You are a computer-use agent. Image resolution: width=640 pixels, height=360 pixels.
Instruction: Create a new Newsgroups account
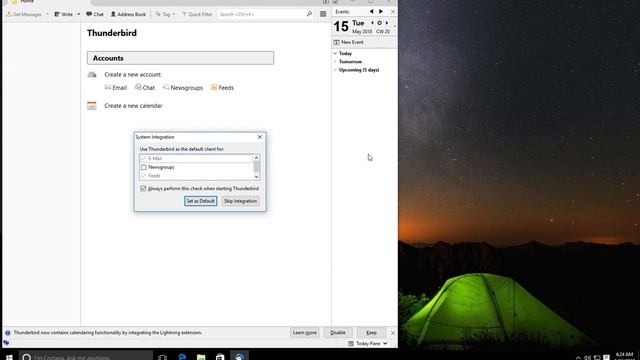coord(182,87)
